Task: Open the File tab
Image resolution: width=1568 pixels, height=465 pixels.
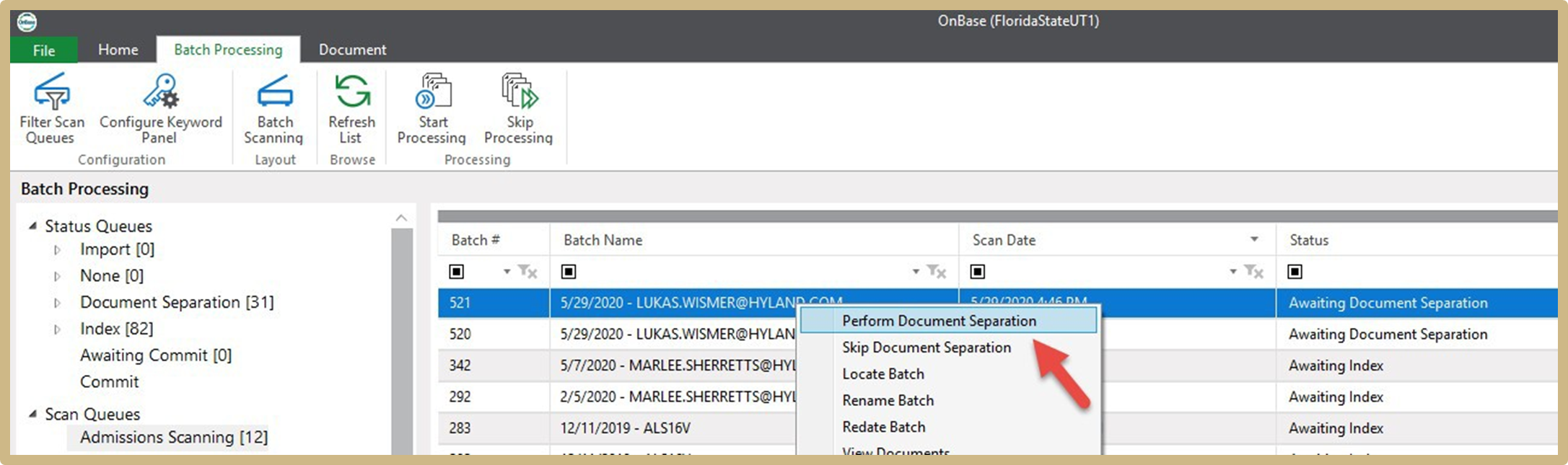Action: coord(44,50)
